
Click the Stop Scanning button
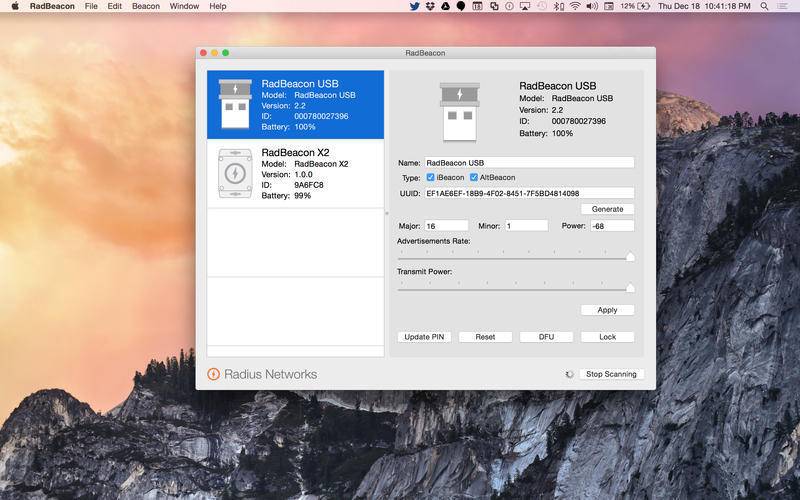(611, 374)
